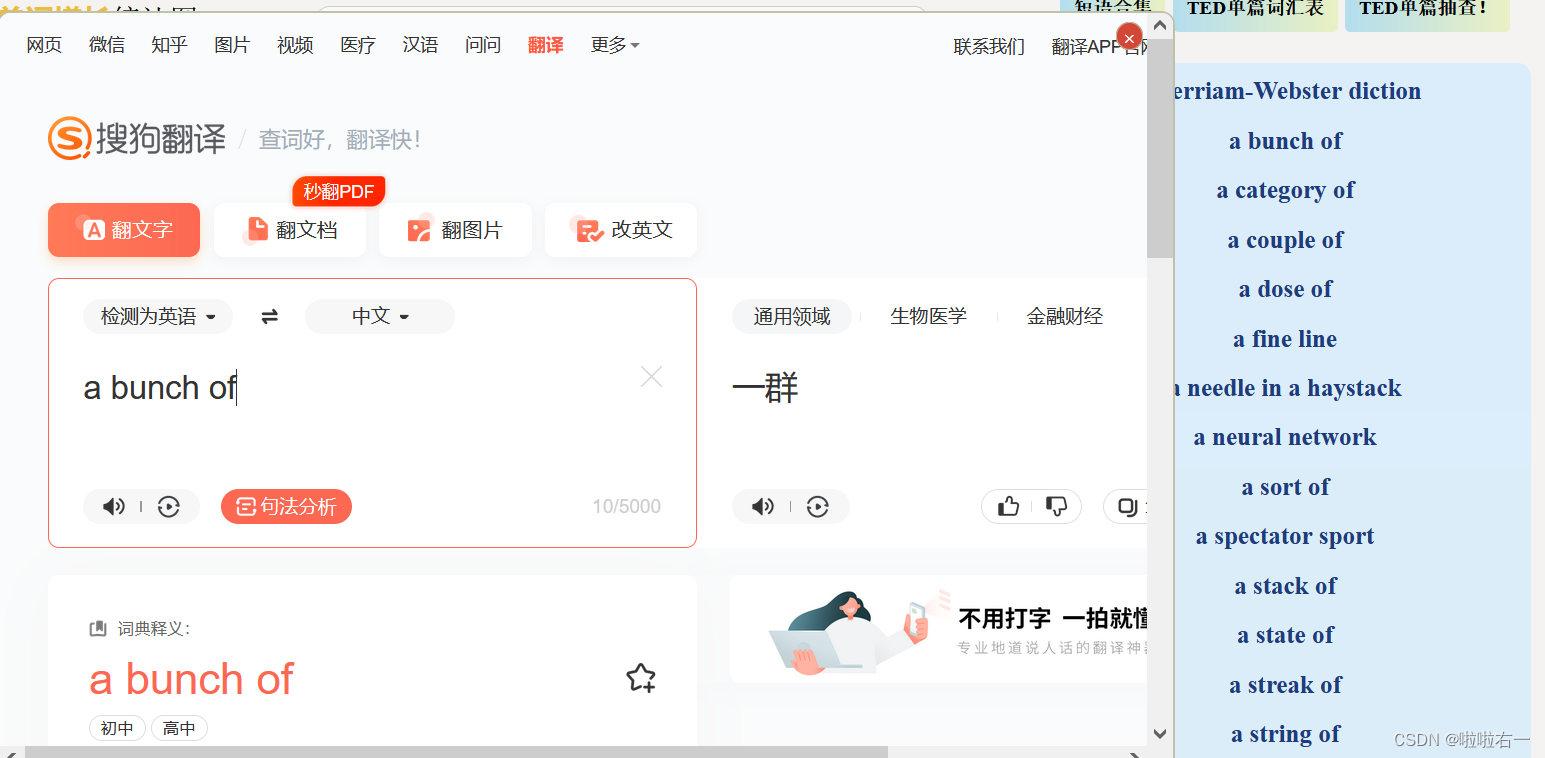
Task: Click the 初中 tag
Action: coord(117,728)
